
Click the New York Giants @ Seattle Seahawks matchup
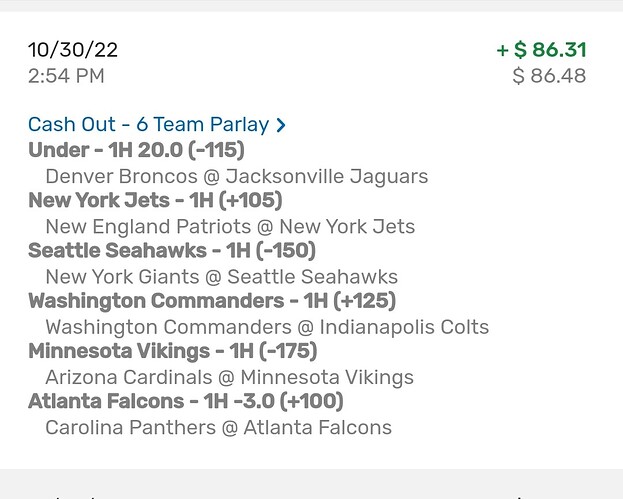(221, 277)
